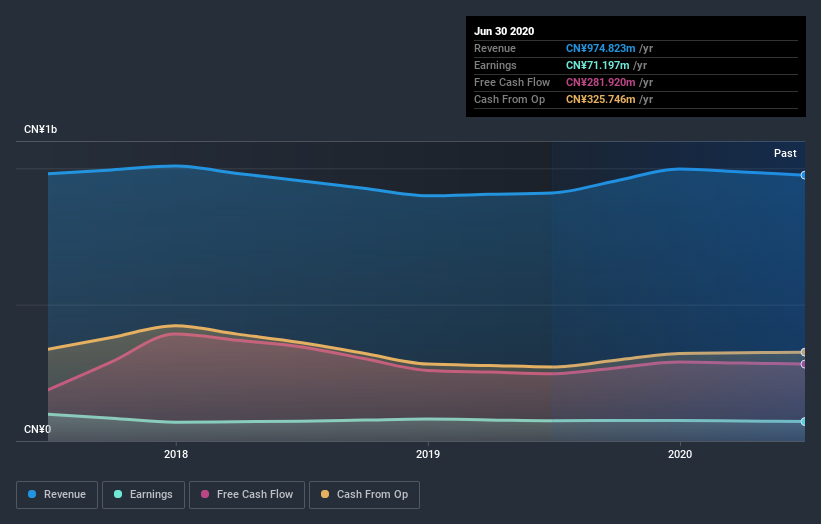Click the CN¥325.746m cash from op value
Viewport: 821px width, 524px height.
(601, 99)
